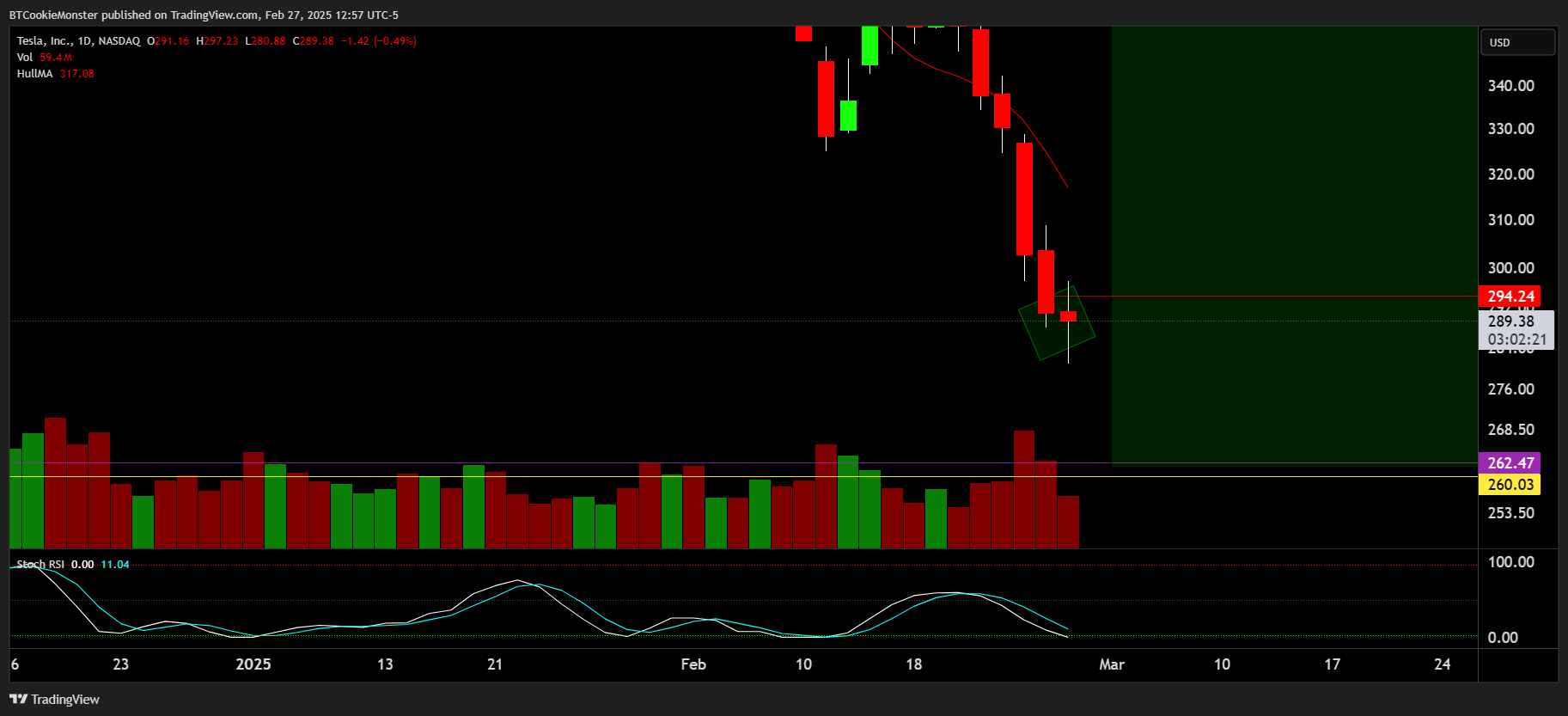This screenshot has width=1568, height=716.
Task: Select the HullMA 317.08 indicator legend
Action: [56, 73]
